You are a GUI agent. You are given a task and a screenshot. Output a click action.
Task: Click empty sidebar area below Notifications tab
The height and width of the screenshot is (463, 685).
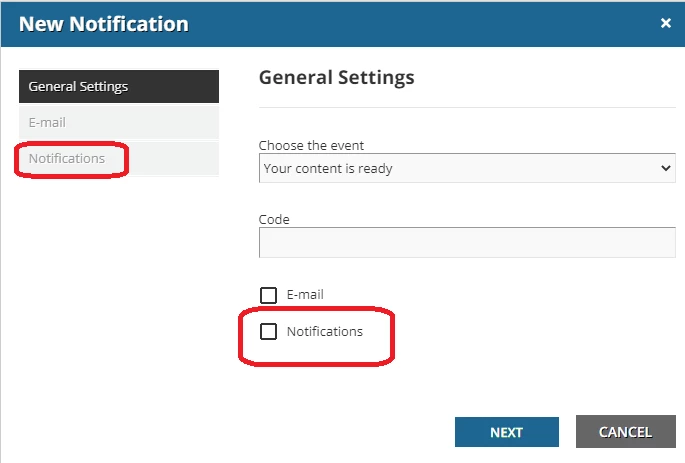pyautogui.click(x=118, y=300)
